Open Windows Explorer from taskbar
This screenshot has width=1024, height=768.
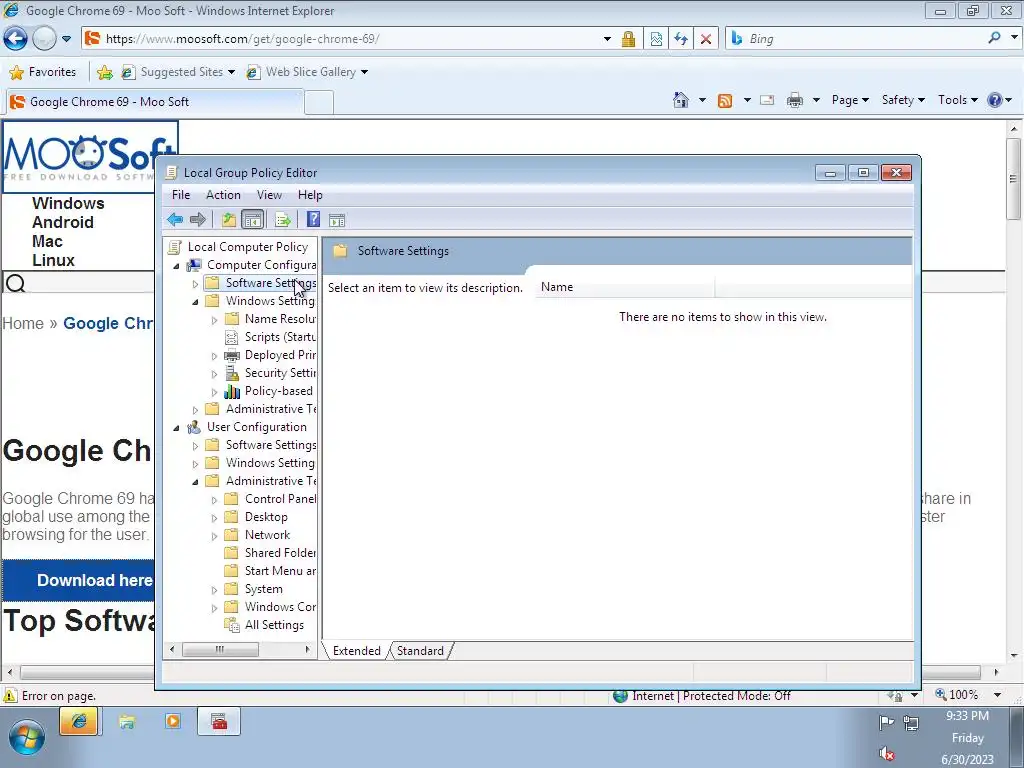tap(127, 722)
